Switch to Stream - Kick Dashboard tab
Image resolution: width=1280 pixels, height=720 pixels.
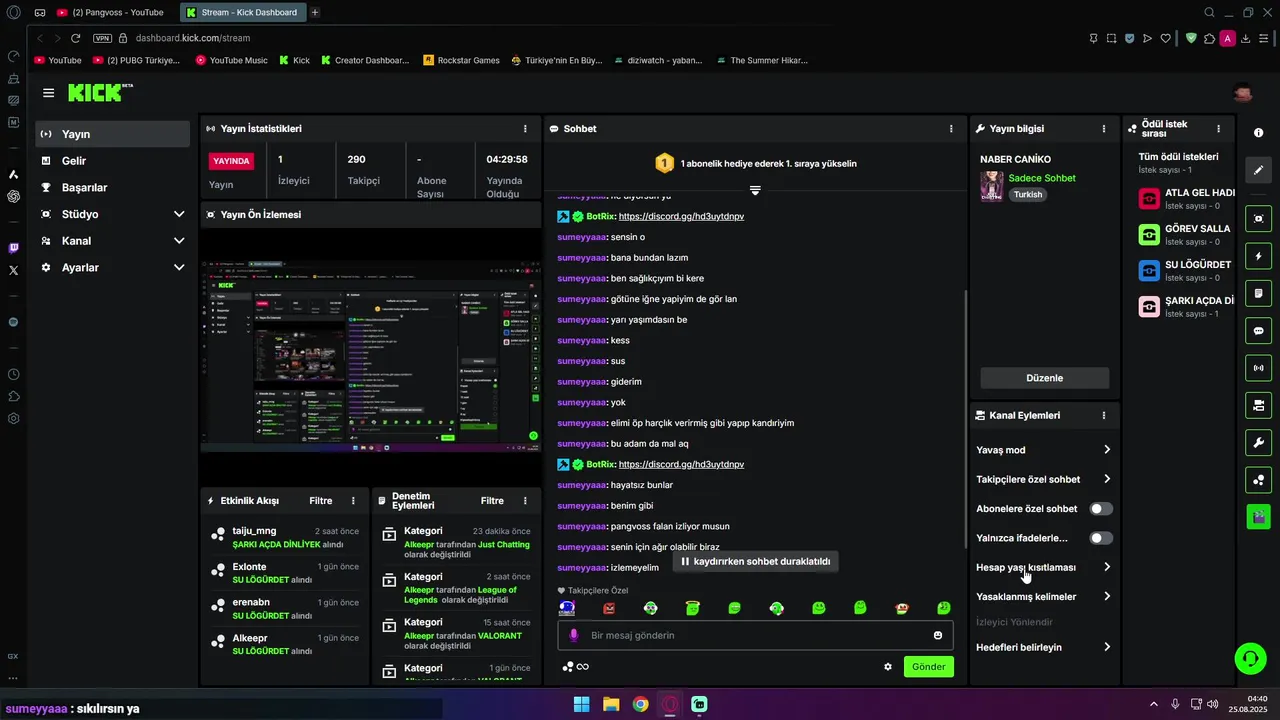243,12
